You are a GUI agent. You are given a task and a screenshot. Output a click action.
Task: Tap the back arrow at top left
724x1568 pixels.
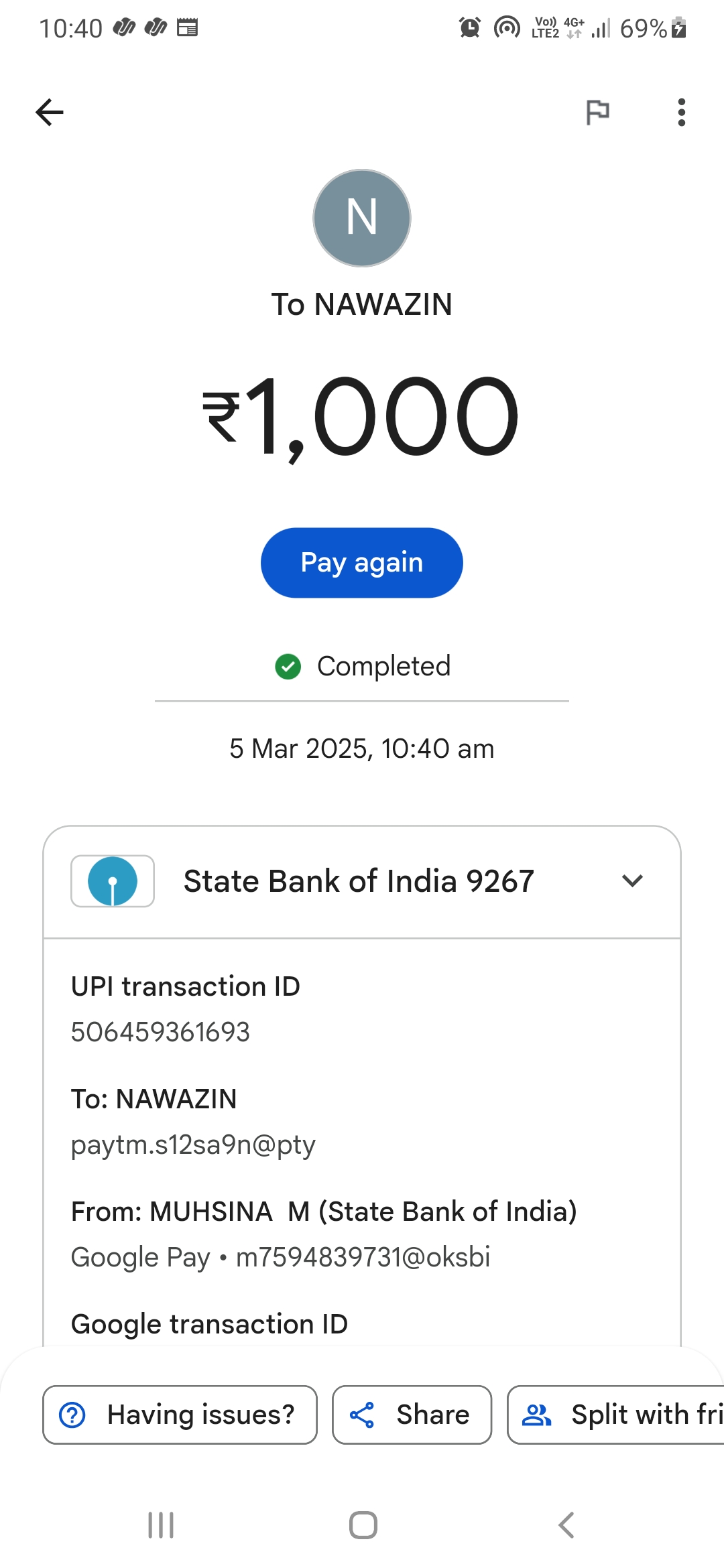(50, 112)
